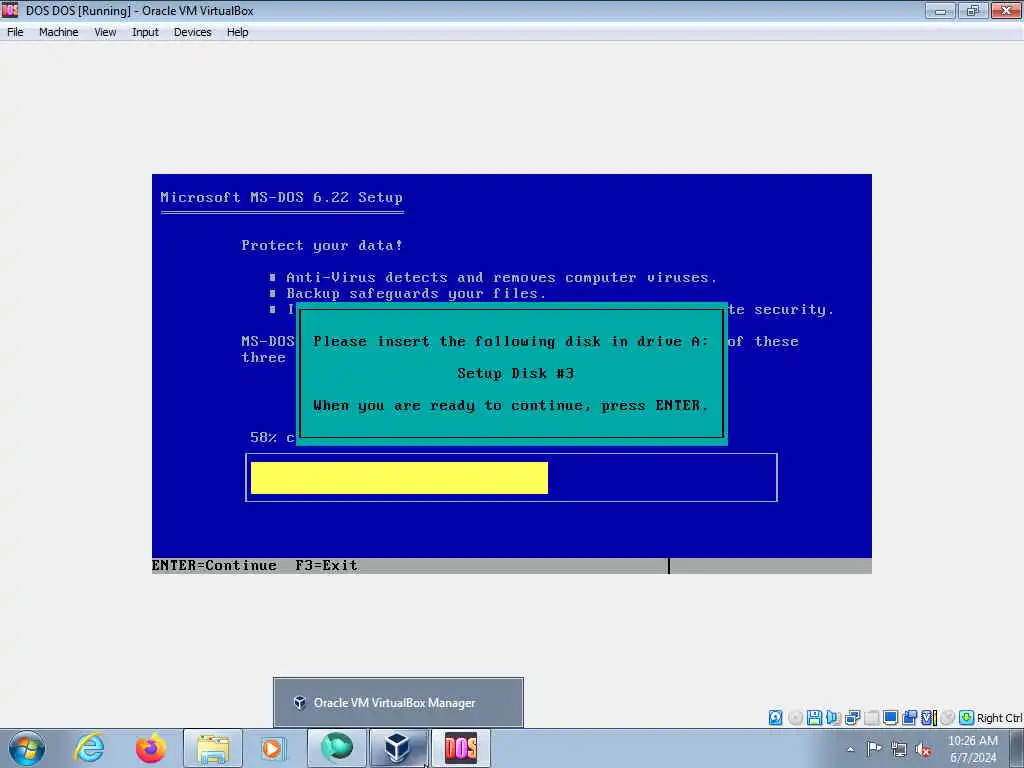Close the VirtualBox VM window

[x=1006, y=10]
